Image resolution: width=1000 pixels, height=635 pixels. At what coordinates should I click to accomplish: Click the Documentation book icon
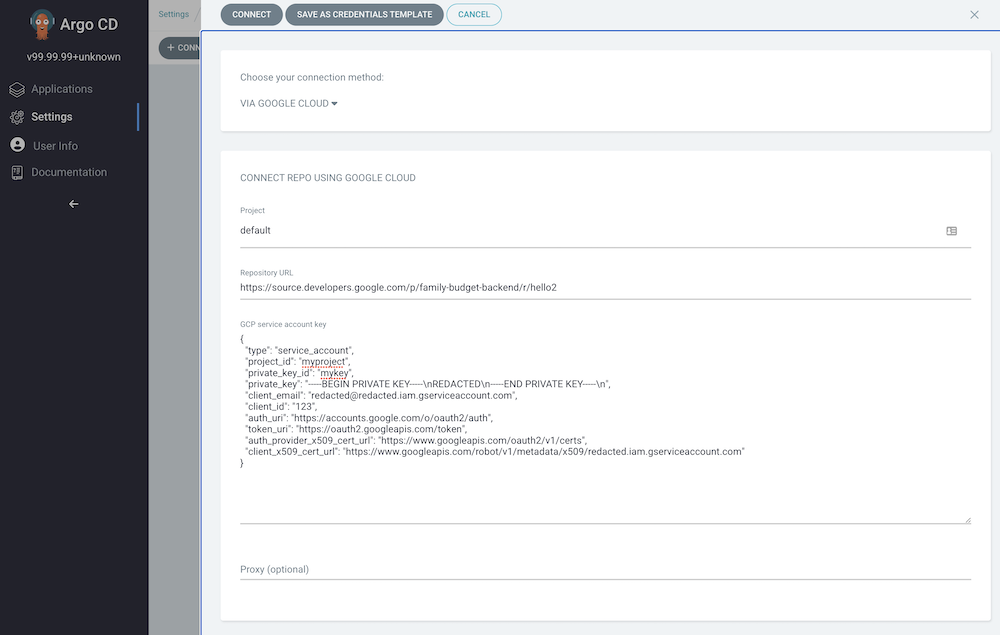click(x=17, y=172)
